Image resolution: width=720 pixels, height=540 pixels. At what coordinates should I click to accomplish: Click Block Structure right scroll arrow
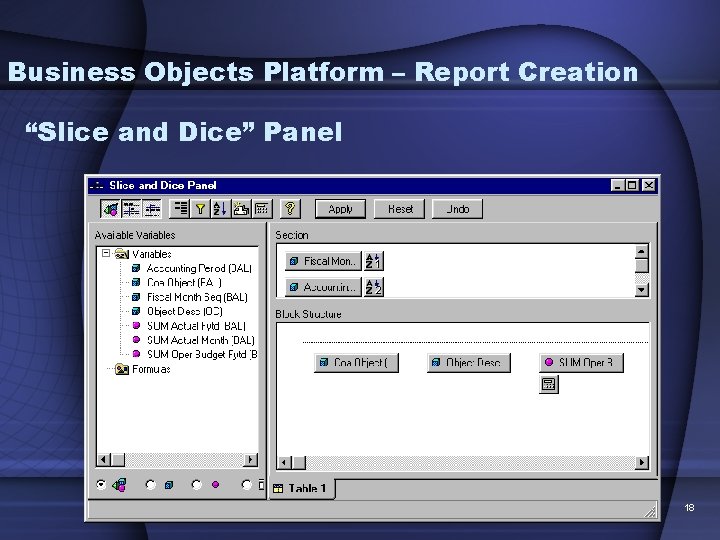click(x=641, y=462)
